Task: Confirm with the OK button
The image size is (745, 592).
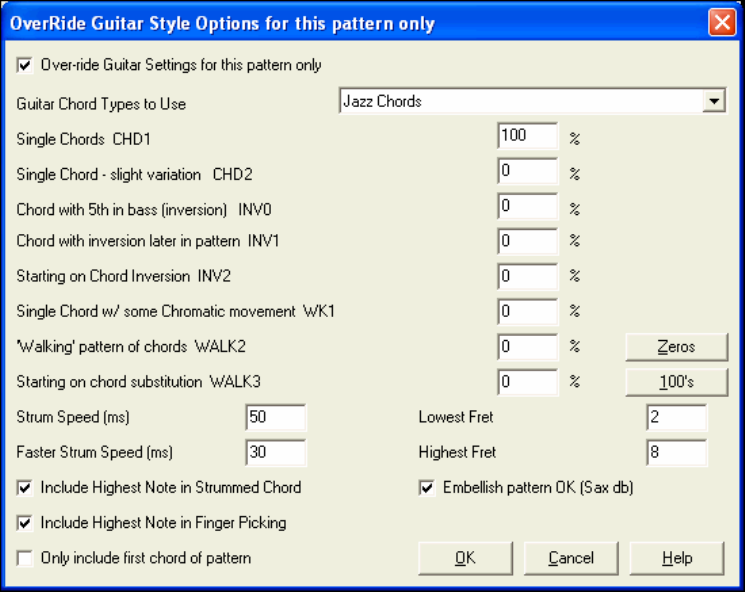Action: point(465,558)
